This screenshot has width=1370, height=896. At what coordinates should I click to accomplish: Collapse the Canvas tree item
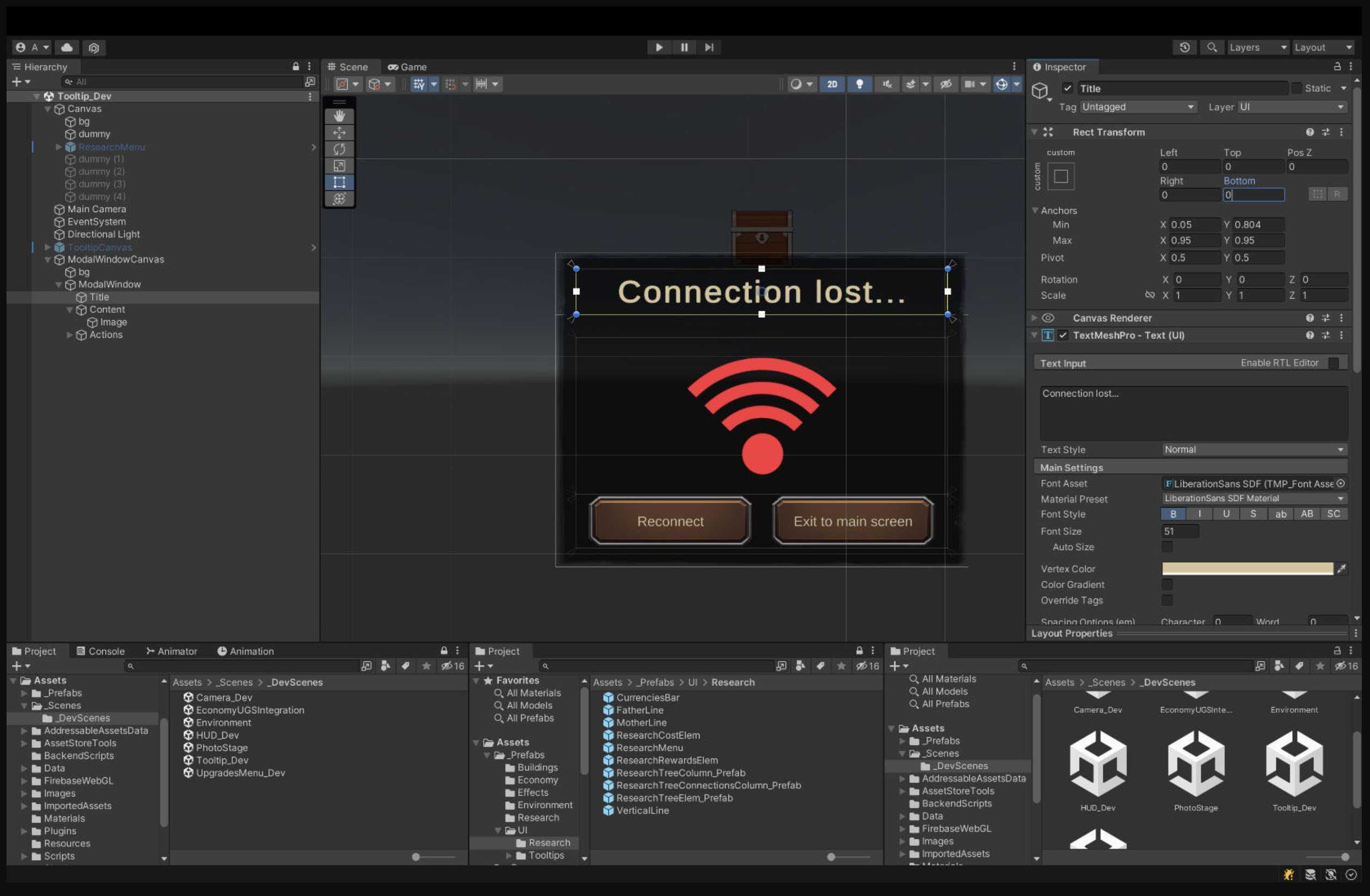pyautogui.click(x=48, y=109)
